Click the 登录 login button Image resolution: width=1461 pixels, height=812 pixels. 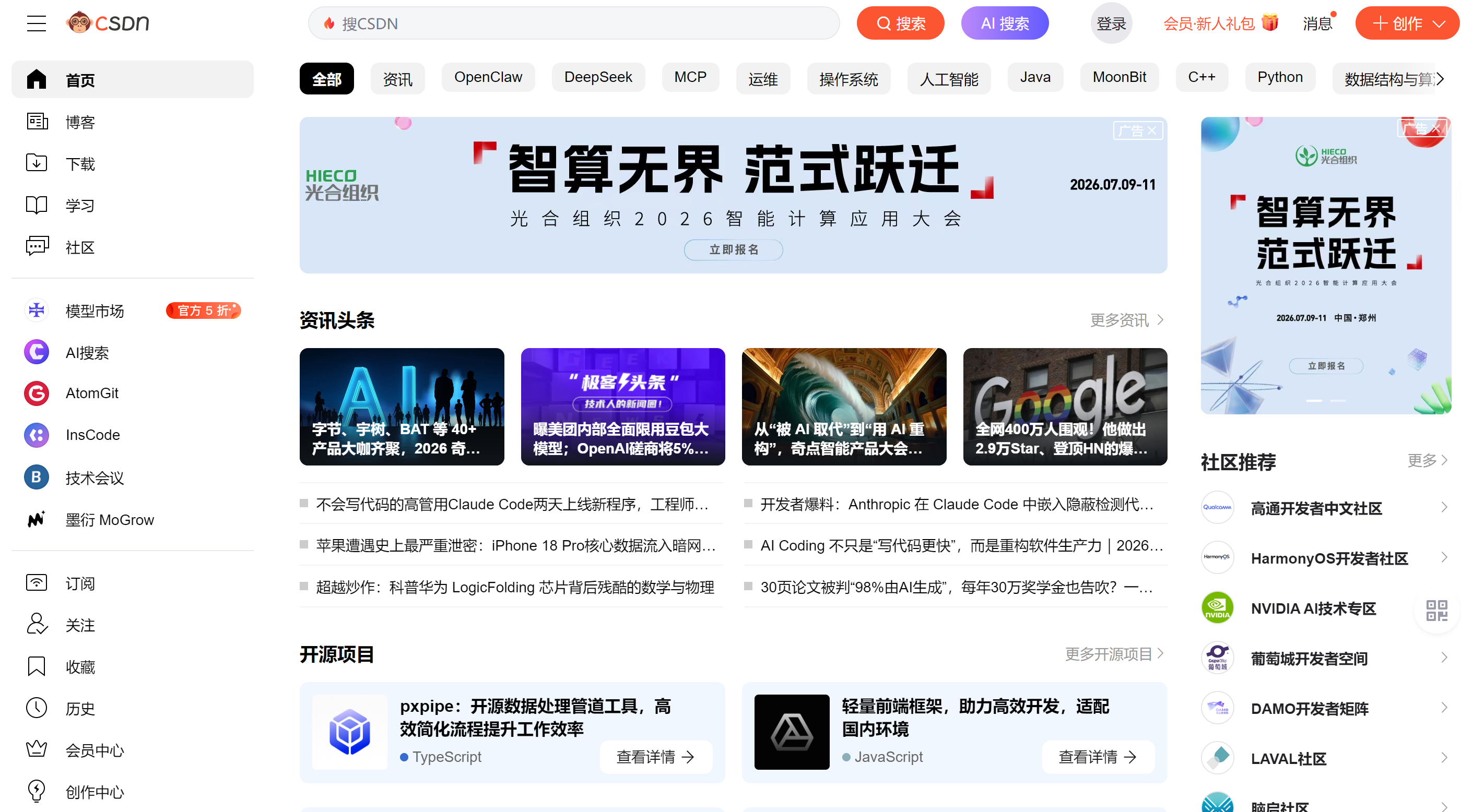(1111, 23)
